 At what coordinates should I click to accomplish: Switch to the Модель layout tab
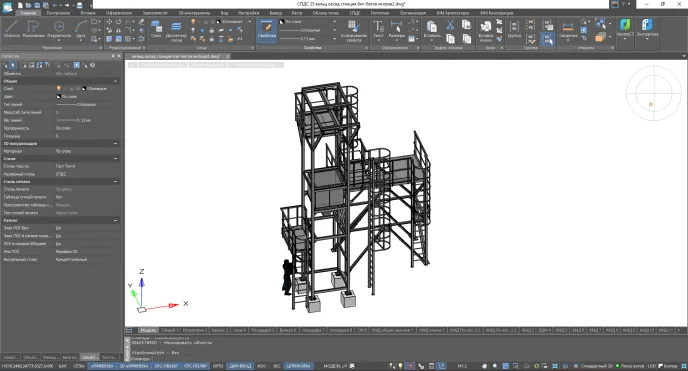click(x=147, y=330)
